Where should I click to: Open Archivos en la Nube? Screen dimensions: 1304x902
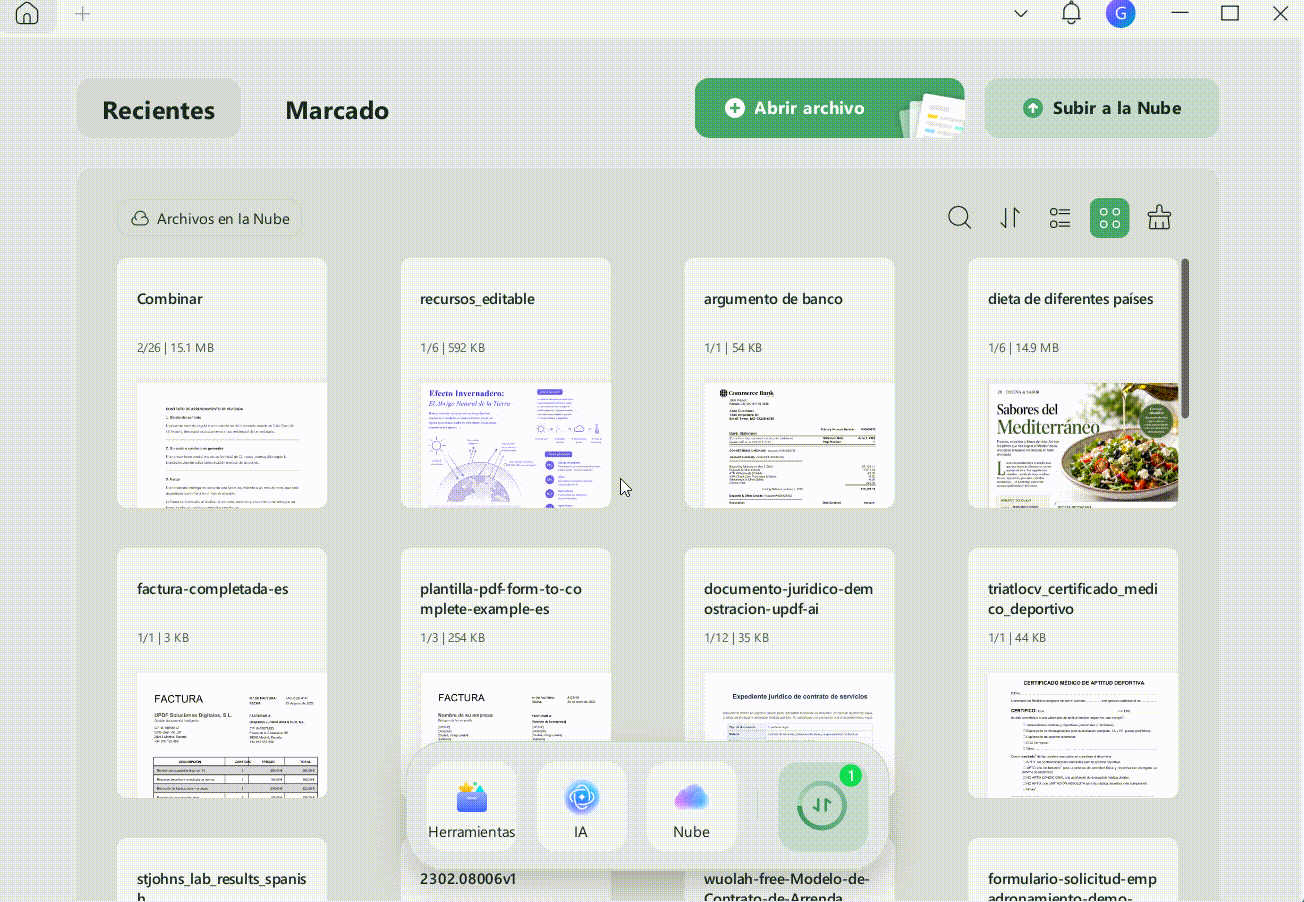click(x=209, y=218)
